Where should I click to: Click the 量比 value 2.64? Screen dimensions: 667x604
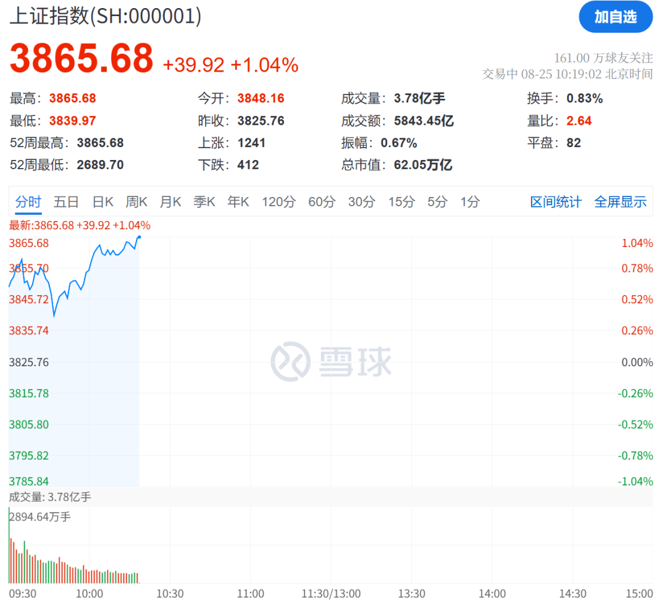[579, 121]
